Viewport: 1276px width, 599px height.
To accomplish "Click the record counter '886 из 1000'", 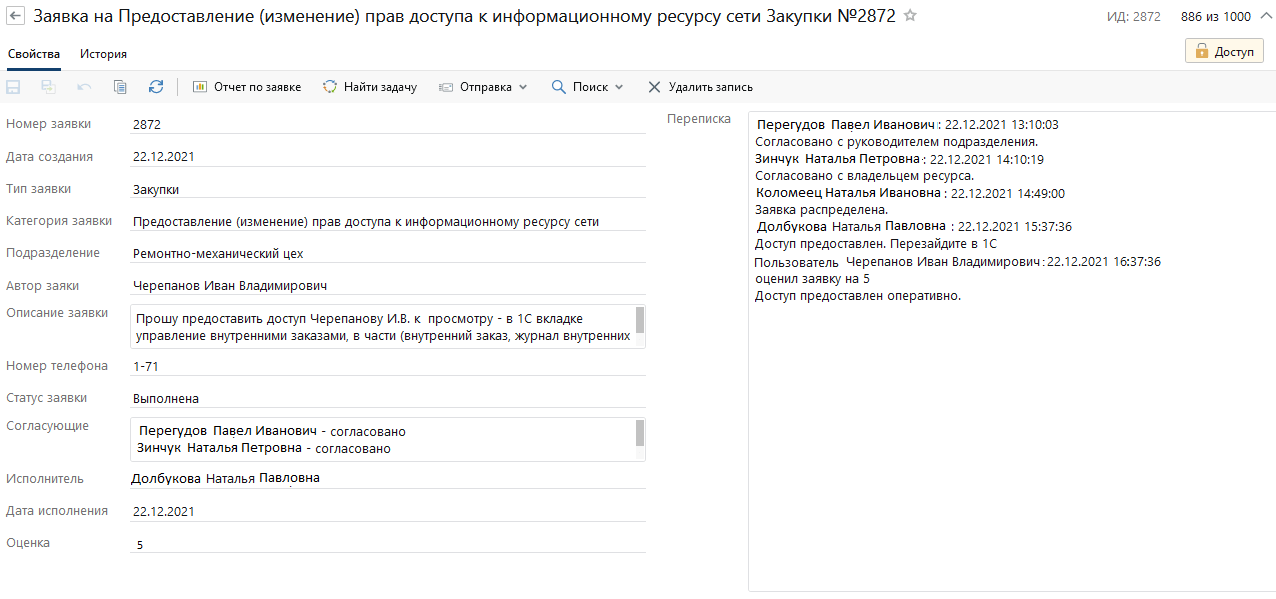I will [x=1216, y=17].
